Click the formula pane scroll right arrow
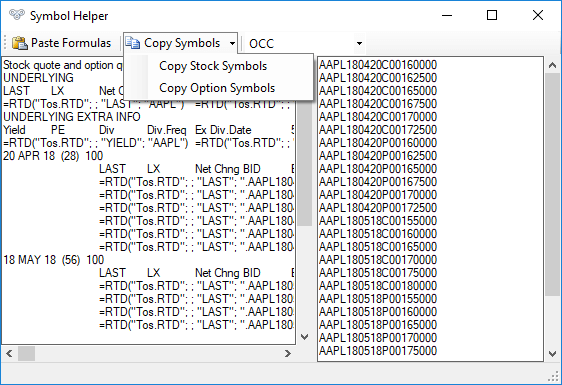Image resolution: width=562 pixels, height=385 pixels. [x=288, y=353]
